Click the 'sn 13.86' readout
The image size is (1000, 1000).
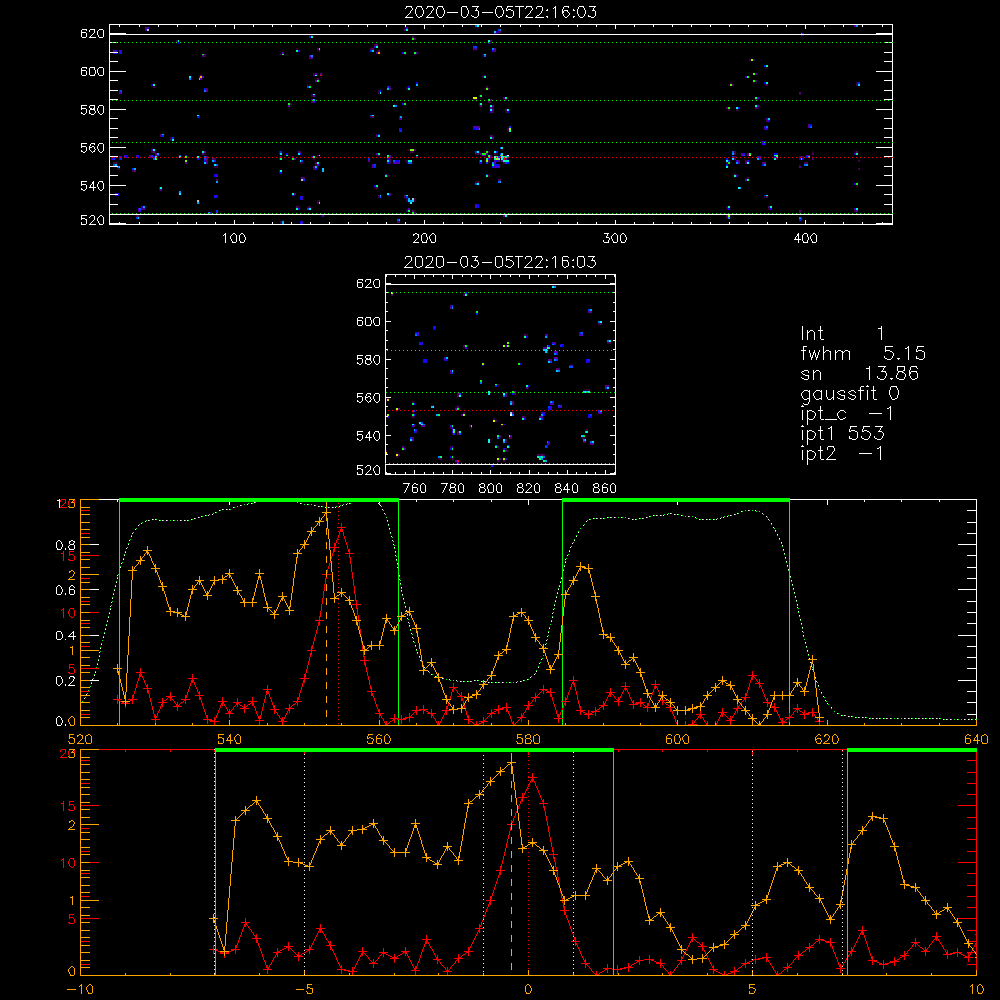pyautogui.click(x=860, y=373)
